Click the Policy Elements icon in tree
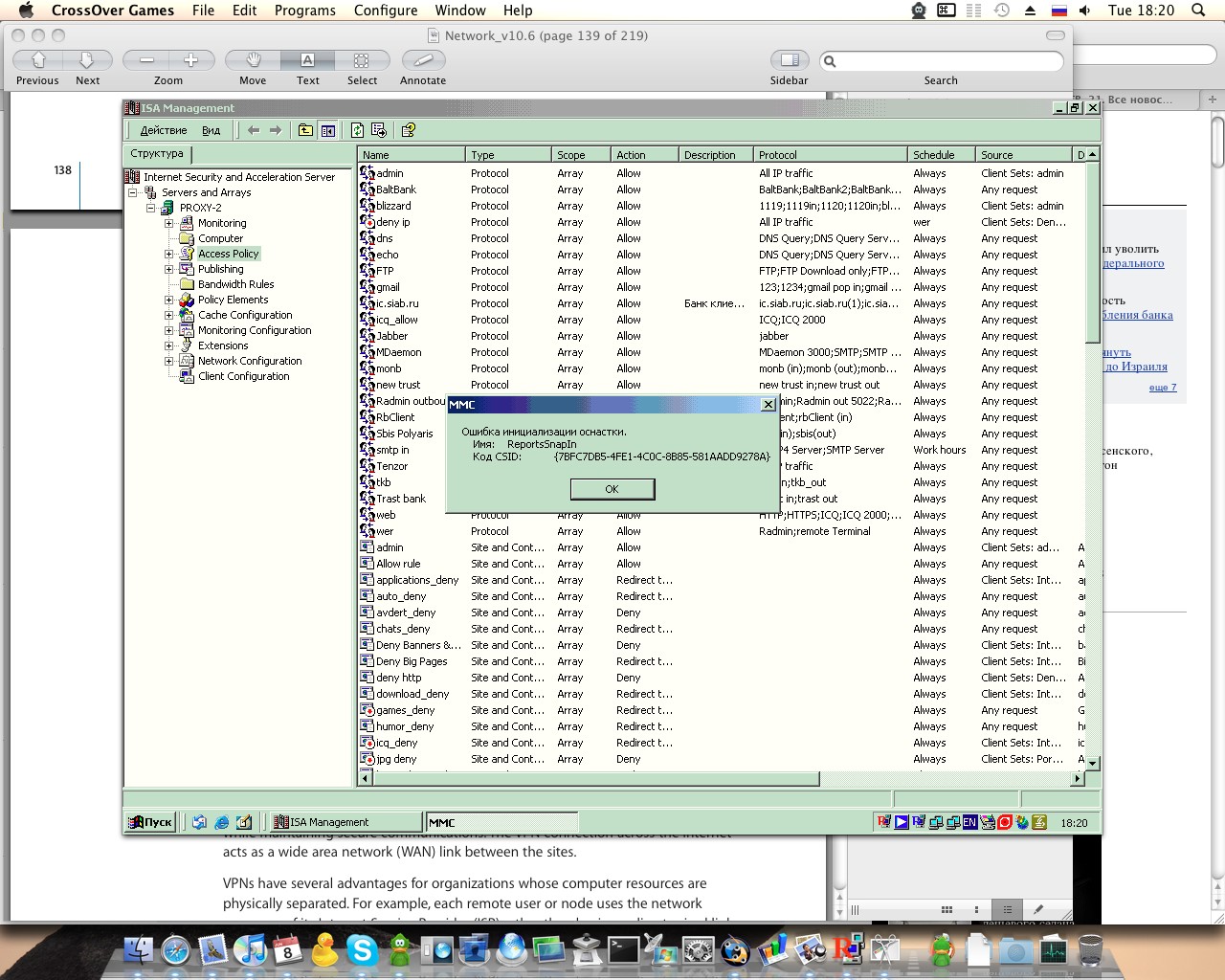Screen dimensions: 1225x980 coord(187,300)
